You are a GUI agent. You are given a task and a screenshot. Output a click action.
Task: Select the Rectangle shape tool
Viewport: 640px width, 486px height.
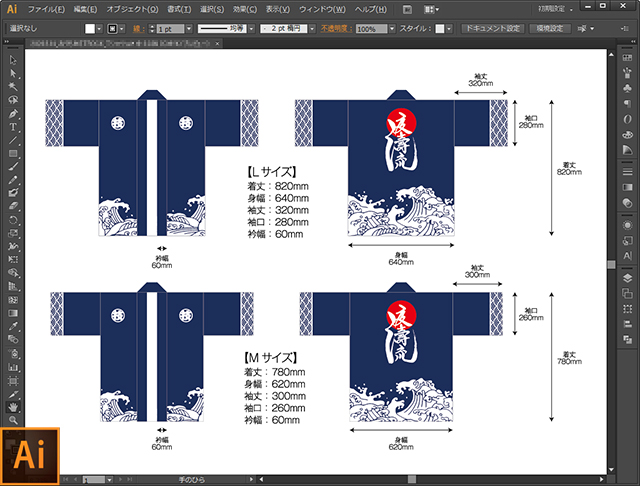[13, 153]
